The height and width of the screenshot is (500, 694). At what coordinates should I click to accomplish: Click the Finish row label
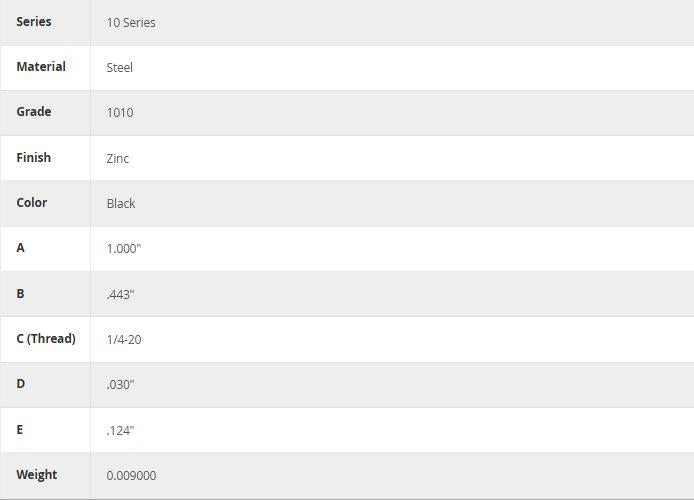click(34, 157)
